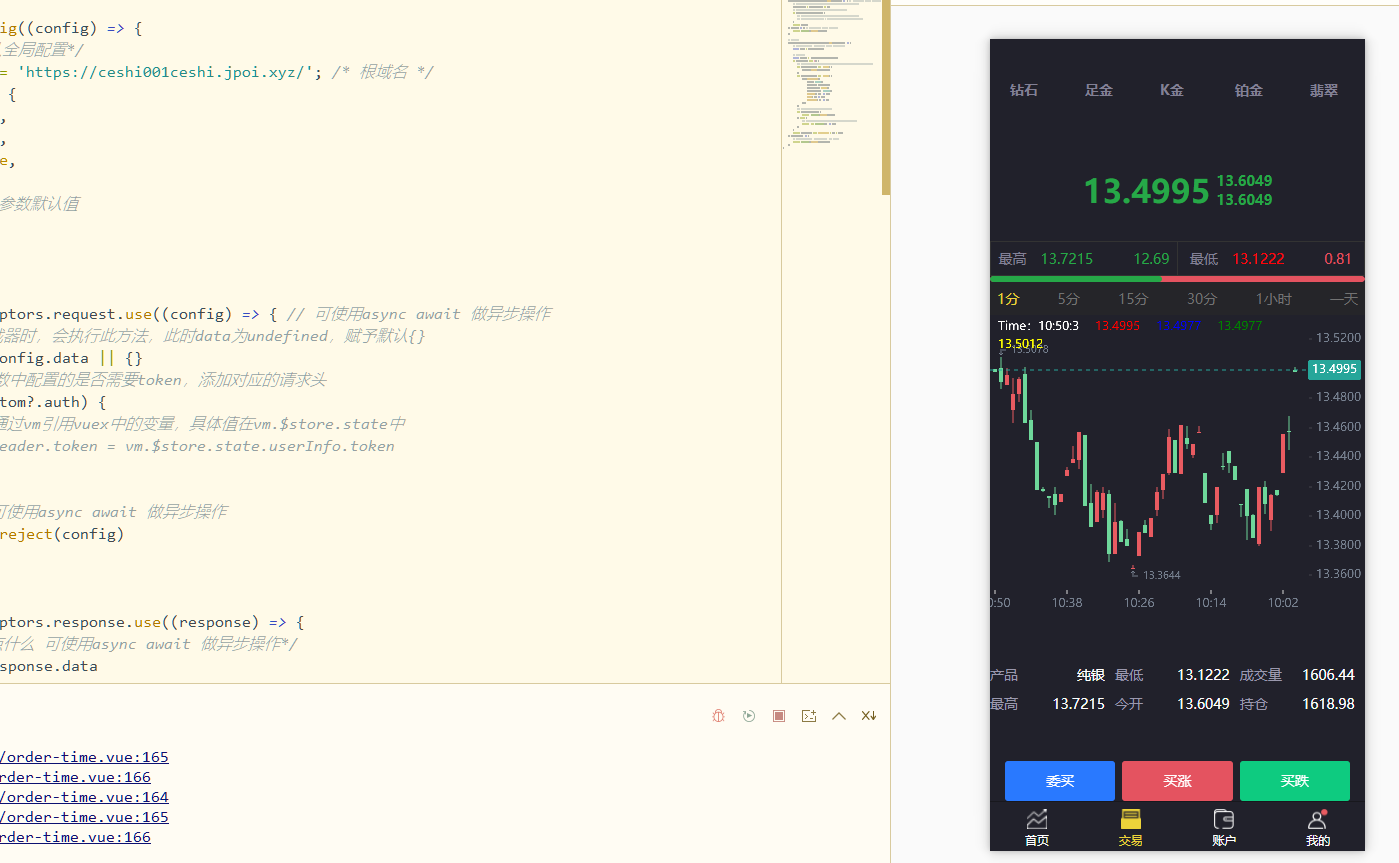Tap the 交易 trade icon in bottom nav
Viewport: 1399px width, 863px height.
click(1130, 820)
